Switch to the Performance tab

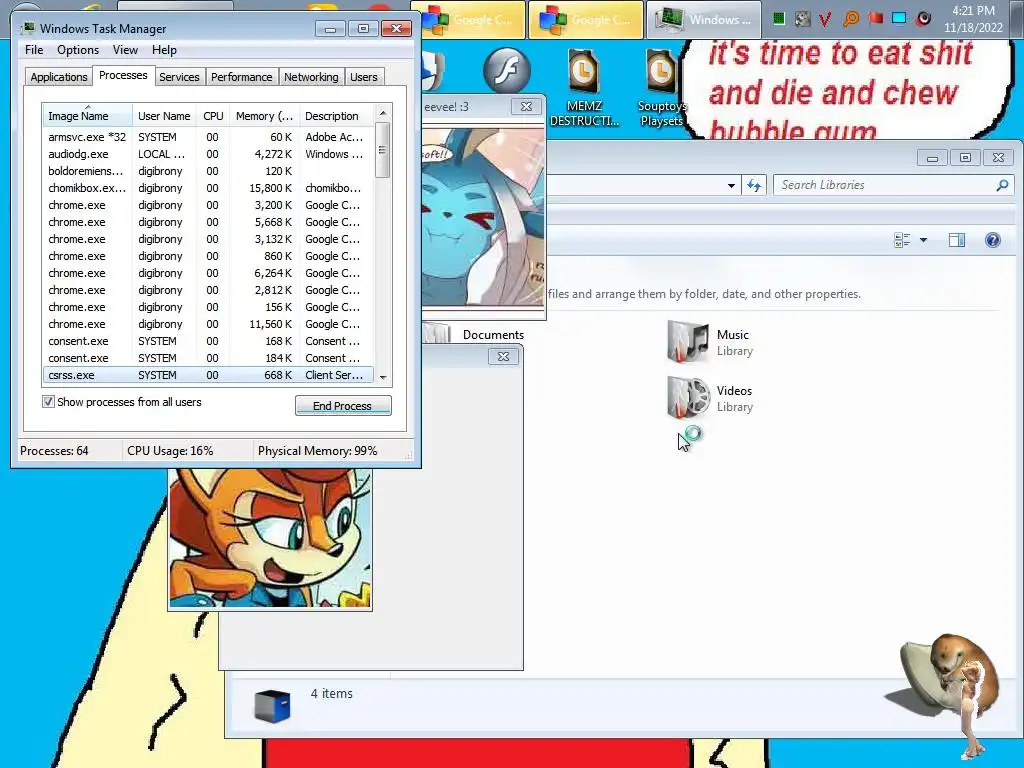tap(242, 77)
